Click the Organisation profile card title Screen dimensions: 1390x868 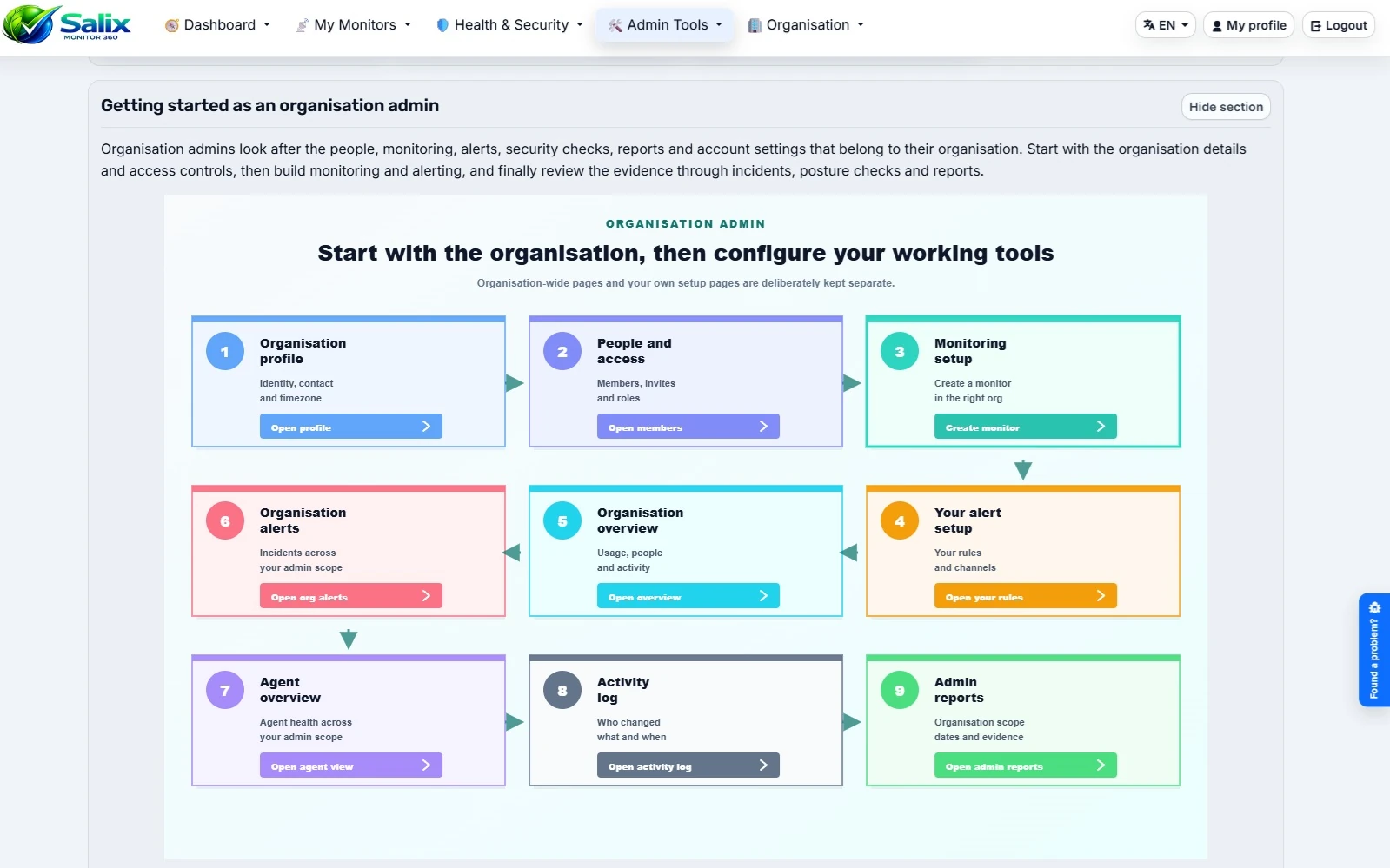(x=303, y=351)
